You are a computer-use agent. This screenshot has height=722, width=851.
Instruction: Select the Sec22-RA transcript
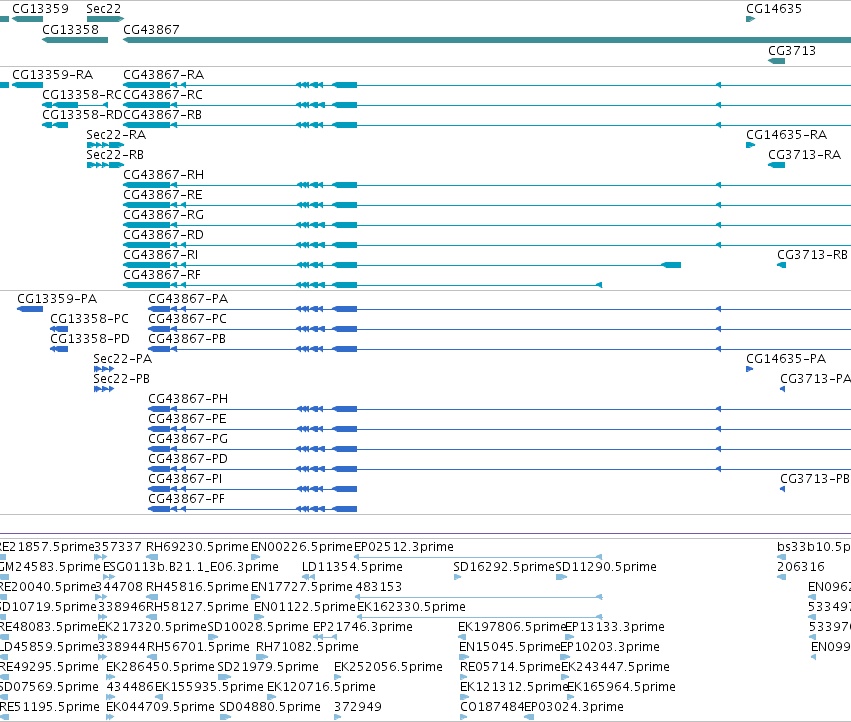105,145
